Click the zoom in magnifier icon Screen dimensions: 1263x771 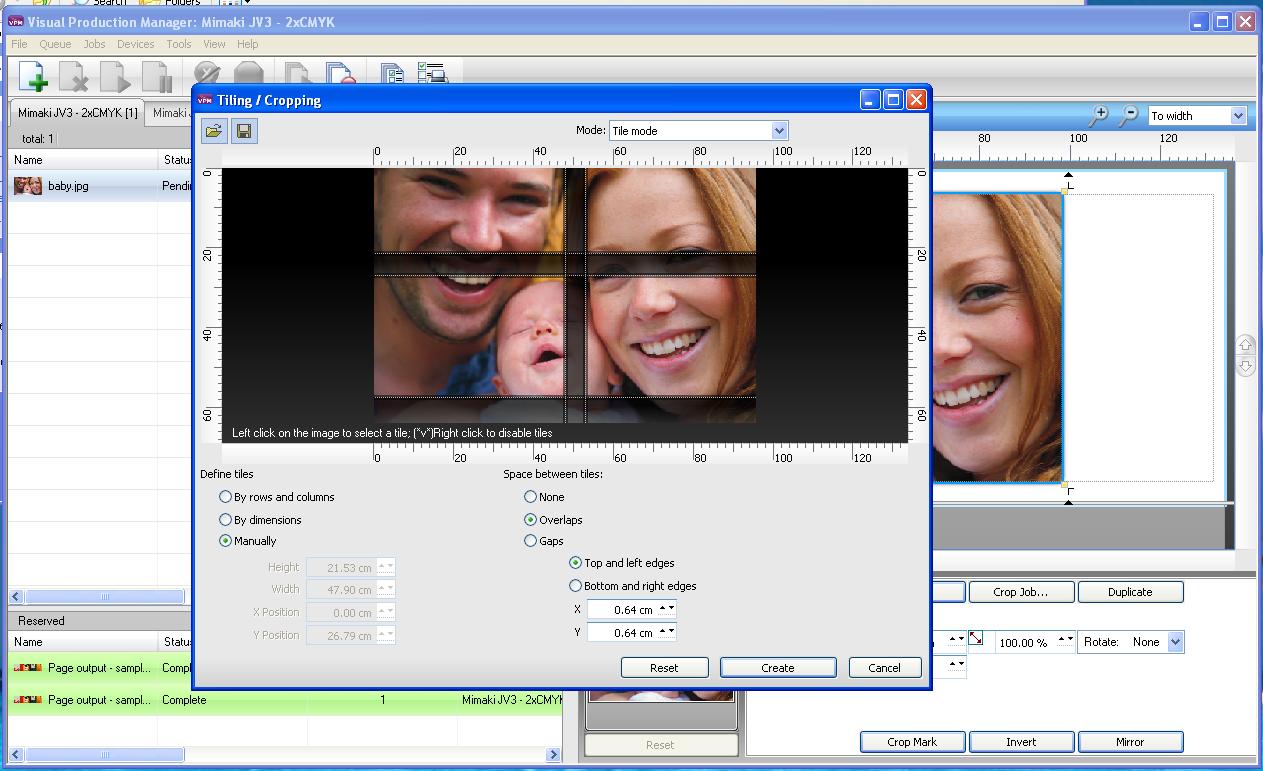coord(1098,116)
